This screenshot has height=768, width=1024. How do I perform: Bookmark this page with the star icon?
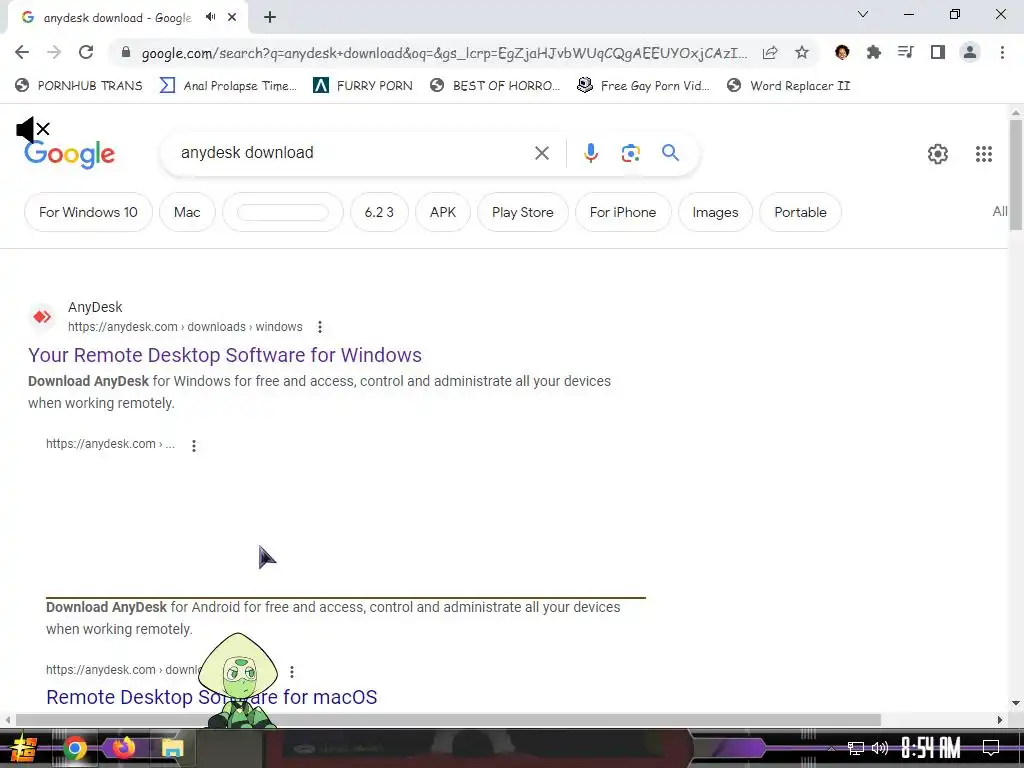click(802, 53)
